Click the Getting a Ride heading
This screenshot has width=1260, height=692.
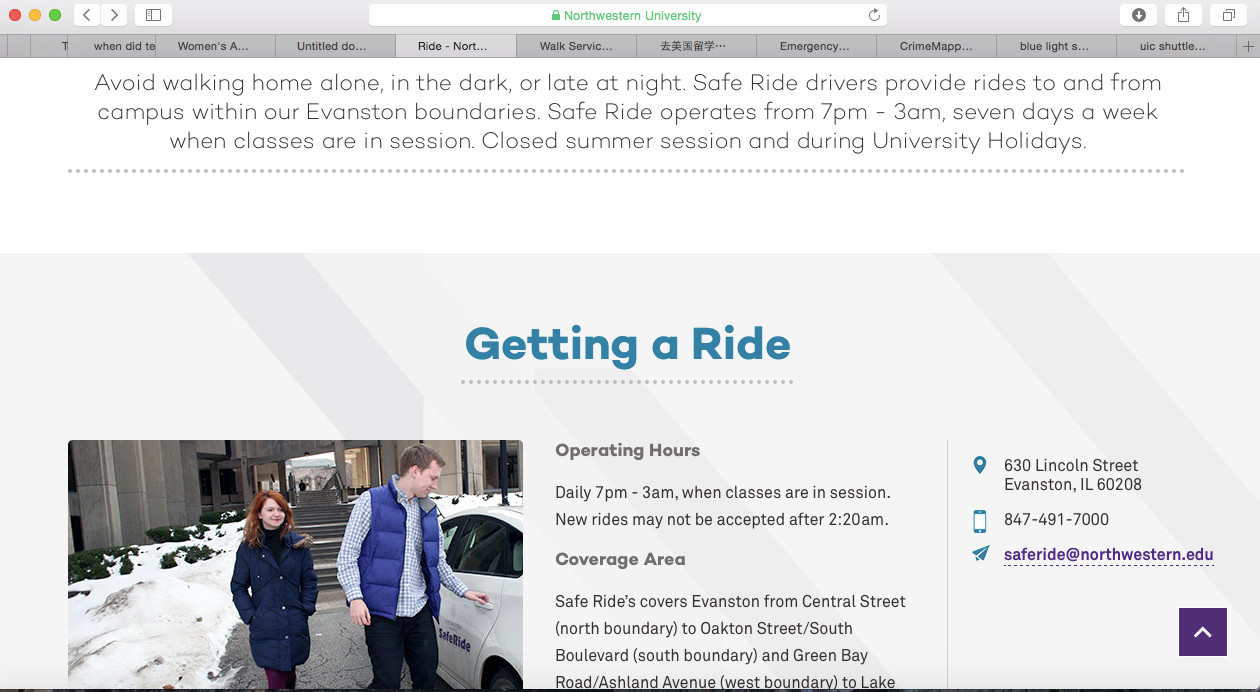click(628, 344)
